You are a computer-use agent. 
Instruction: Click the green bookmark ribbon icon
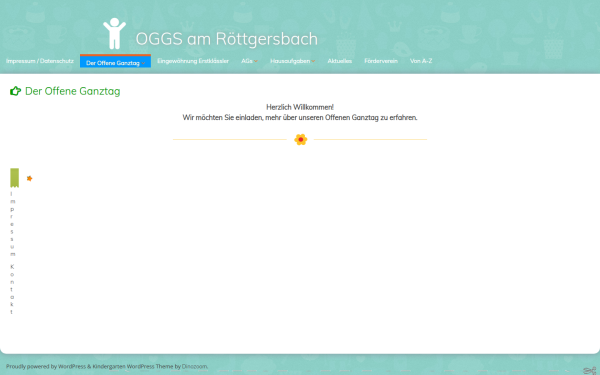15,178
